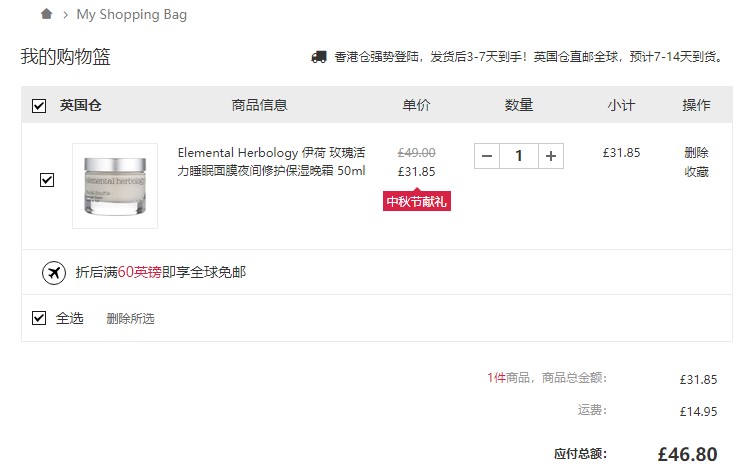Click the delivery truck icon
The width and height of the screenshot is (746, 471).
[319, 57]
